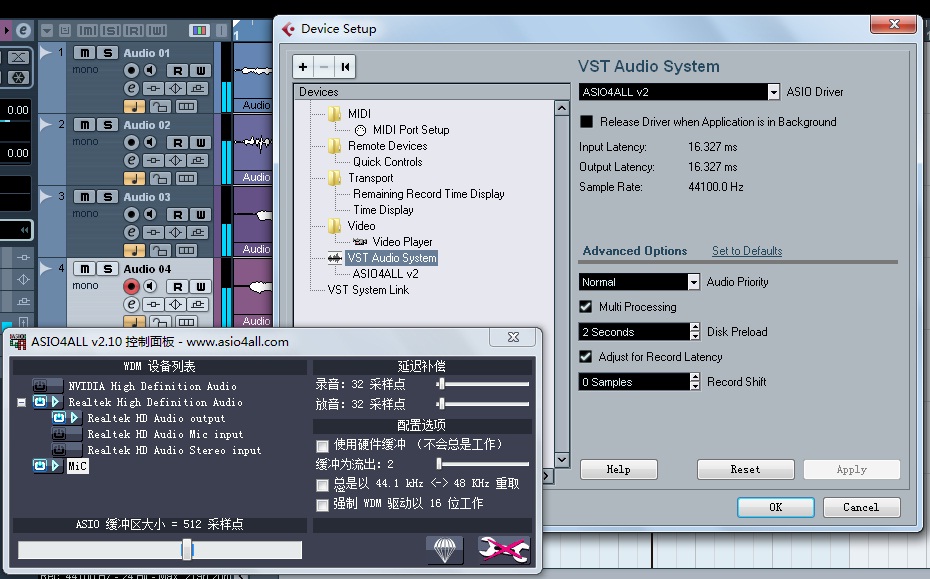
Task: Click the orange musical timebase note on Audio 01
Action: [x=135, y=107]
